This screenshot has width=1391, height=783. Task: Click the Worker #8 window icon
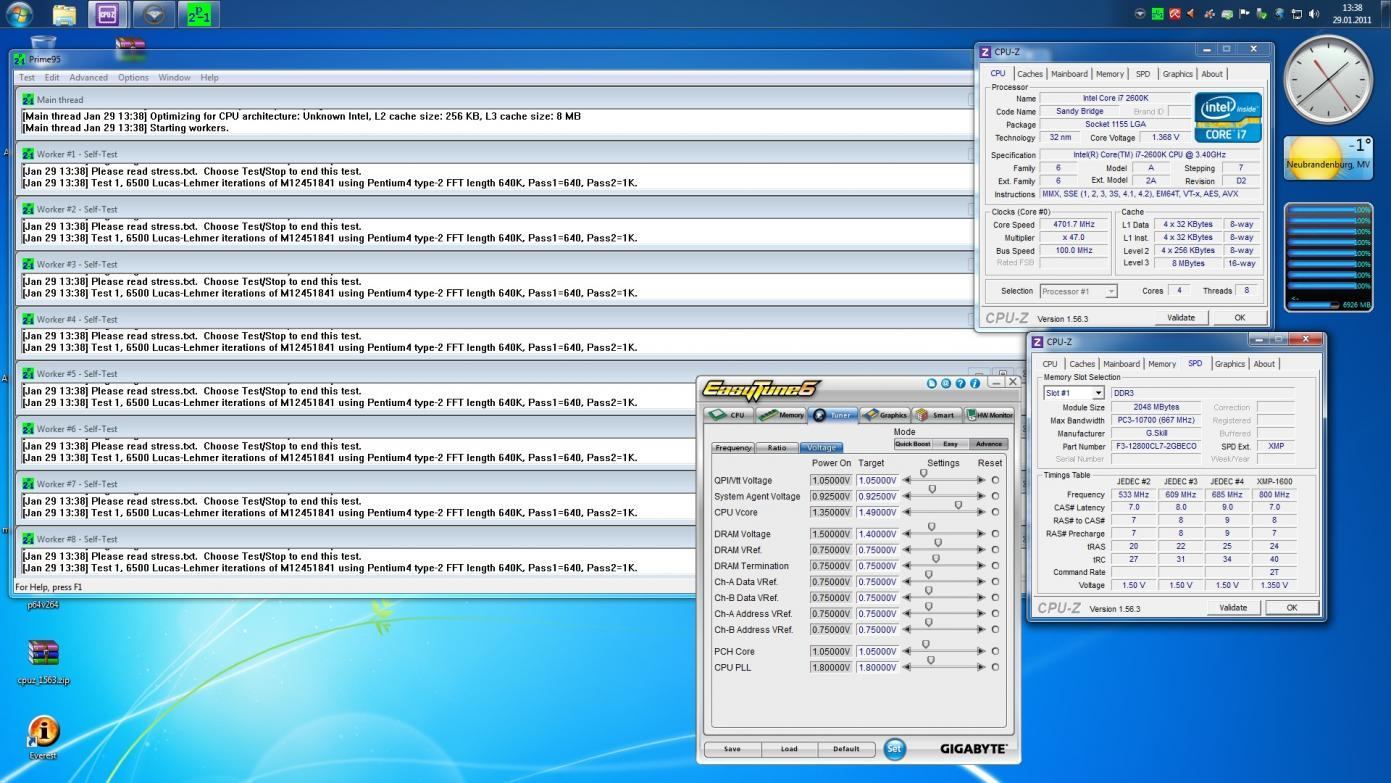coord(28,539)
